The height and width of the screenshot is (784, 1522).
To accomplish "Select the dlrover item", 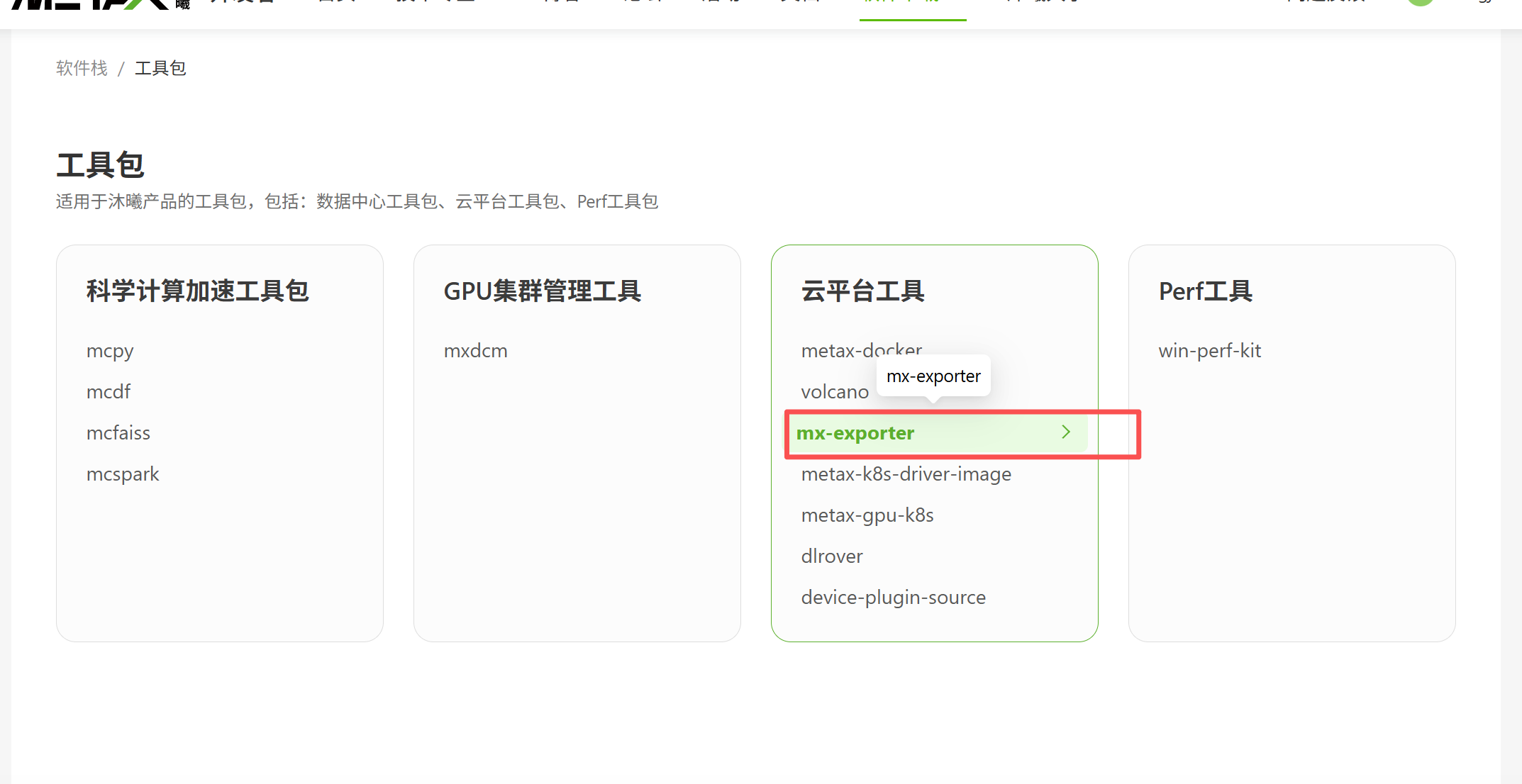I will [832, 556].
